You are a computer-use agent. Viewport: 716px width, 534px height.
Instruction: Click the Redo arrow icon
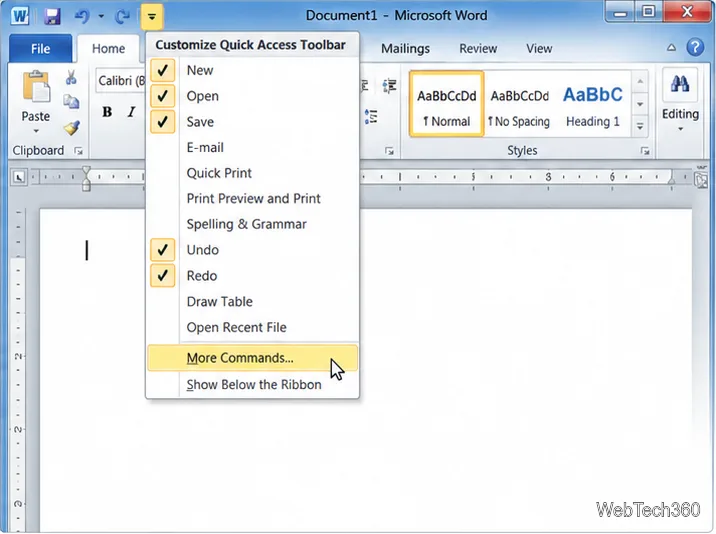[x=122, y=17]
